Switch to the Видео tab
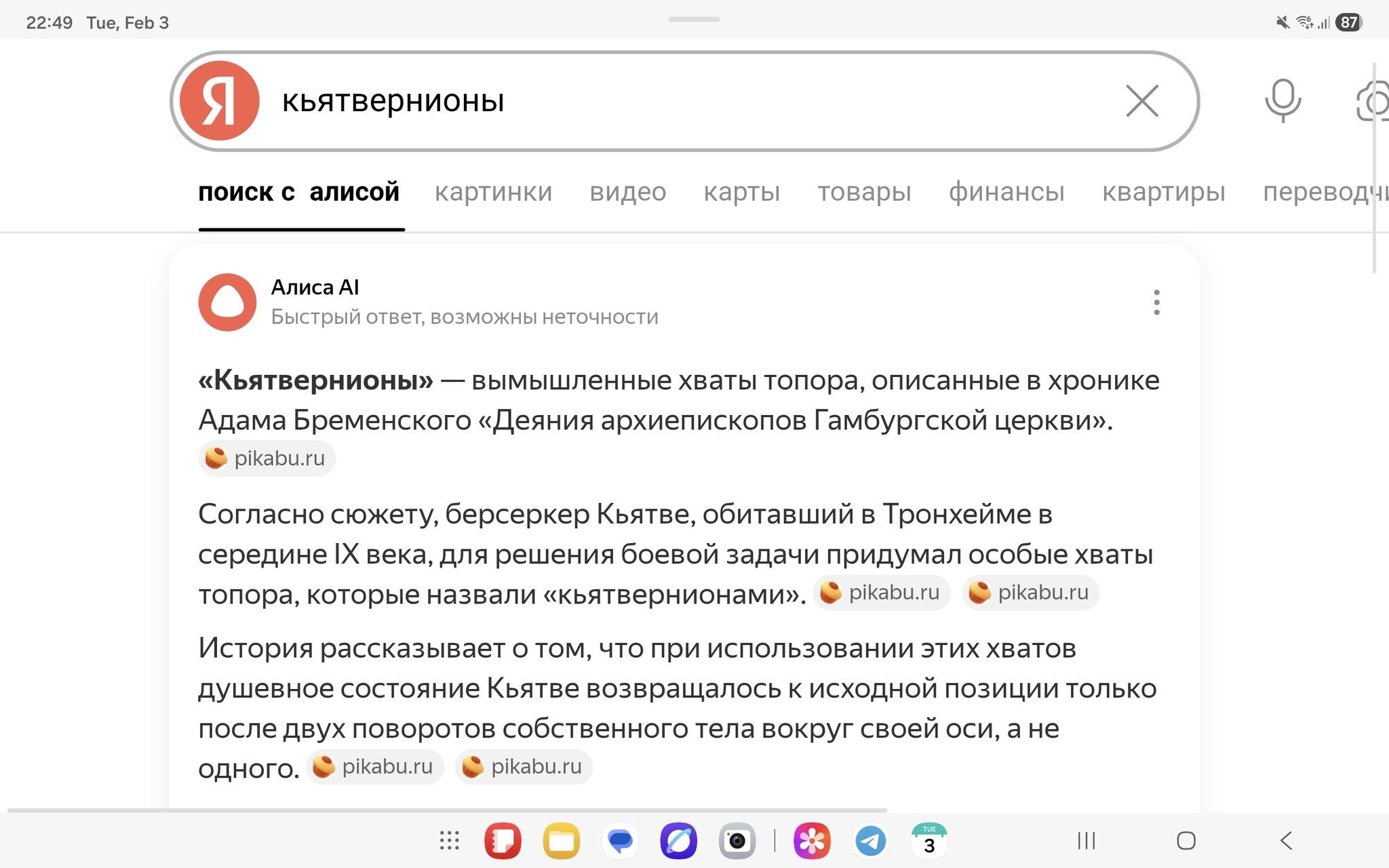 (x=627, y=192)
